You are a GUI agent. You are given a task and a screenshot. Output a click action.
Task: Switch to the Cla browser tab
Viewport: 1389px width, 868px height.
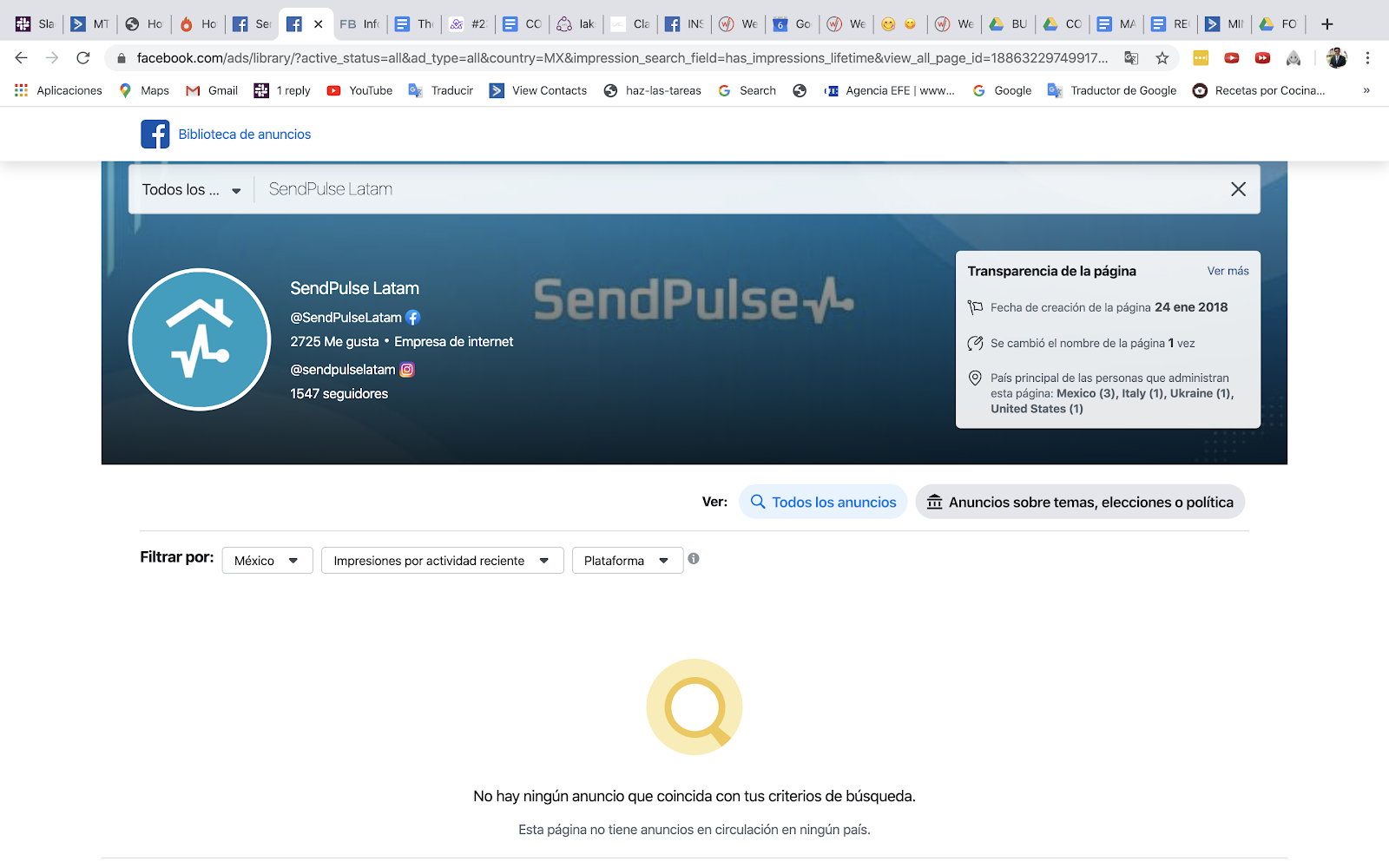pyautogui.click(x=629, y=24)
